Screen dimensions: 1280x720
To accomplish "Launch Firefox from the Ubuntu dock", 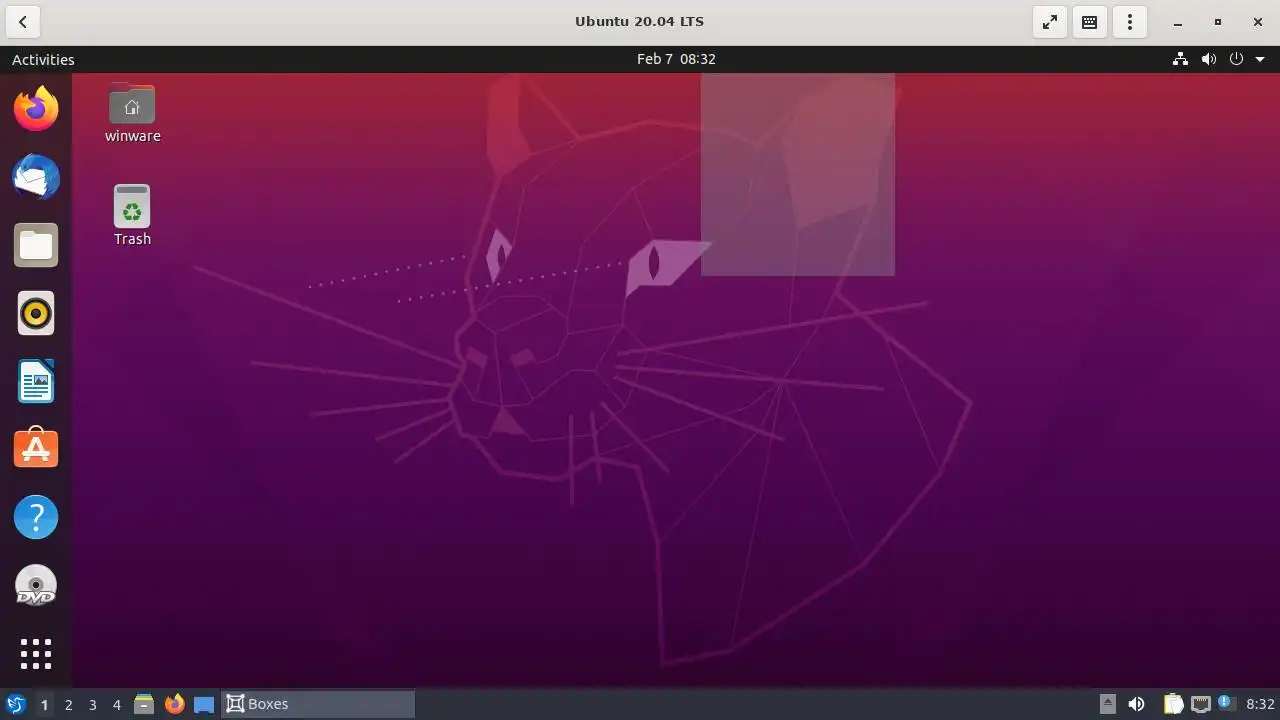I will (x=36, y=108).
